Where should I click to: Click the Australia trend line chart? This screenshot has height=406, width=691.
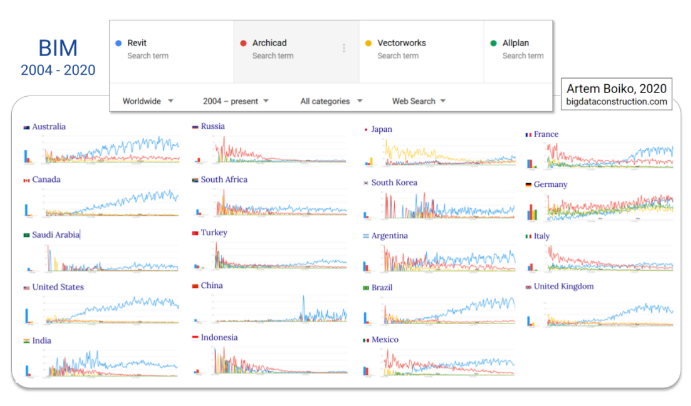(x=111, y=149)
